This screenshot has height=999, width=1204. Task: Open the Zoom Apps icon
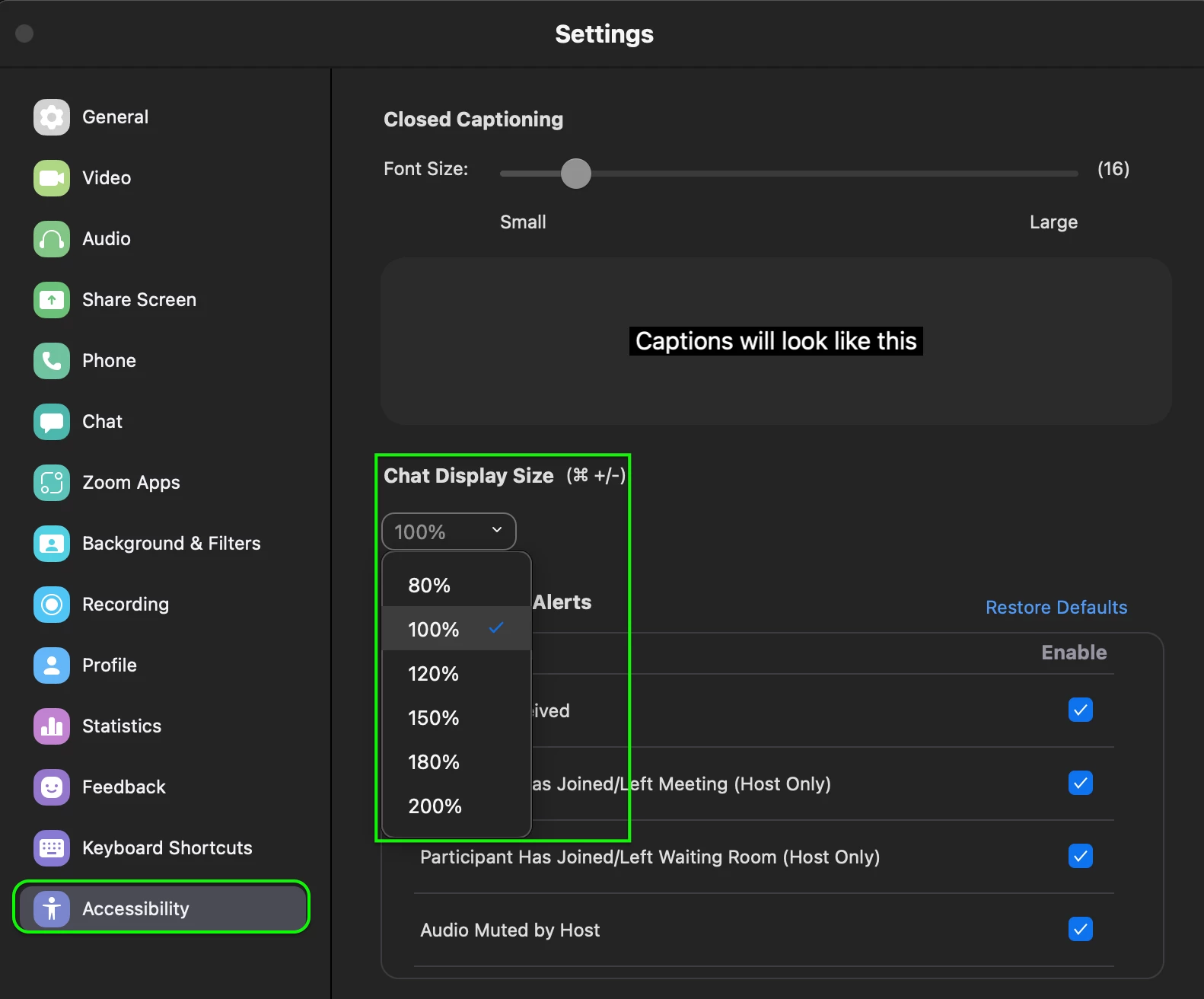(x=52, y=483)
